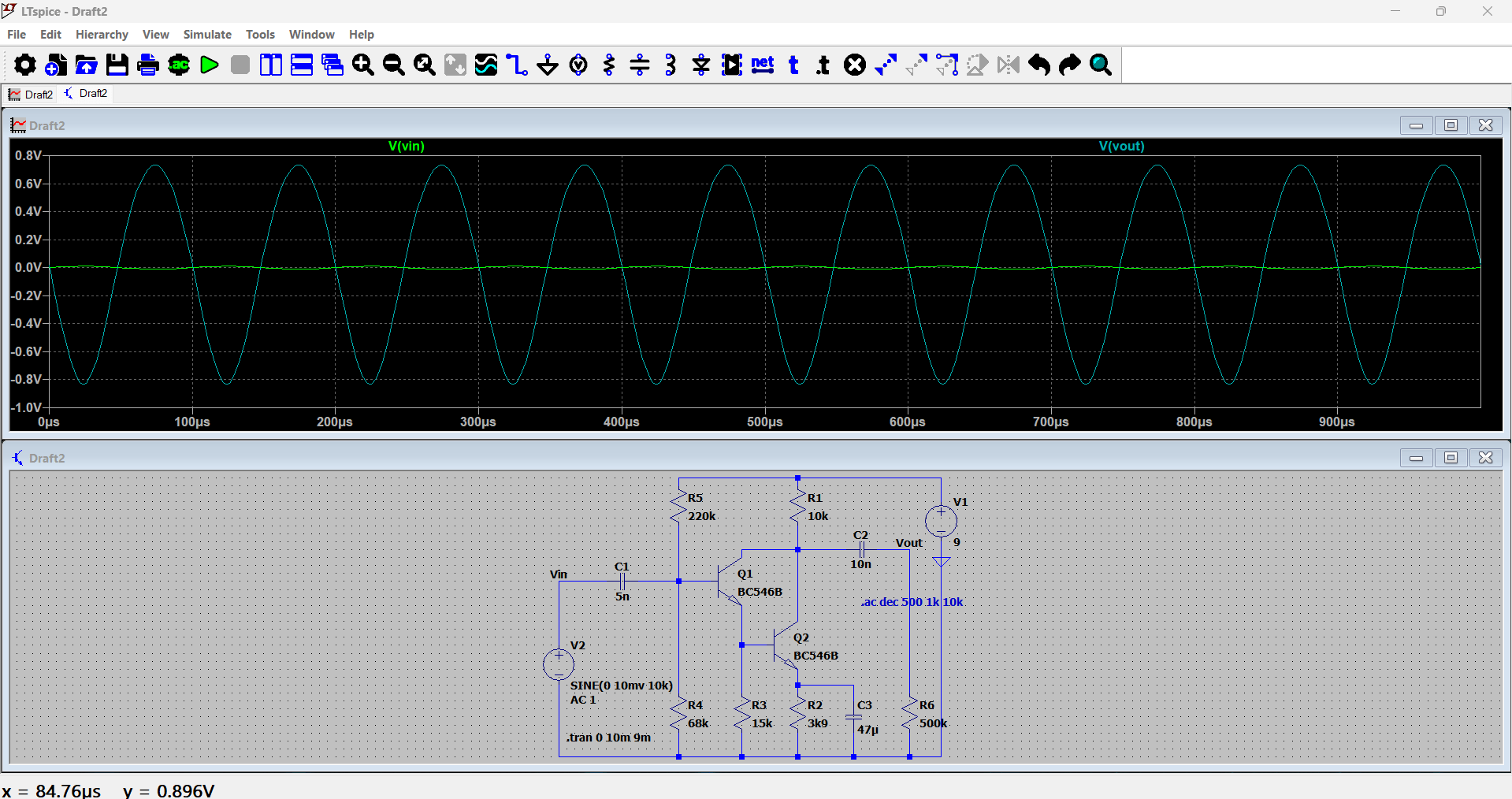Select the Delete tool
This screenshot has height=799, width=1512.
click(855, 65)
